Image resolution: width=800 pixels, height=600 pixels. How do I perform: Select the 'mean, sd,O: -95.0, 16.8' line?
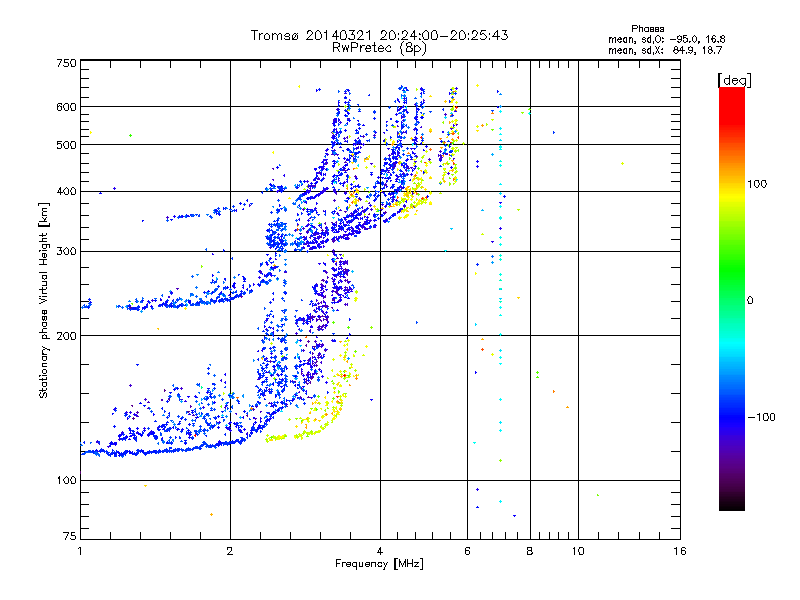(x=667, y=40)
